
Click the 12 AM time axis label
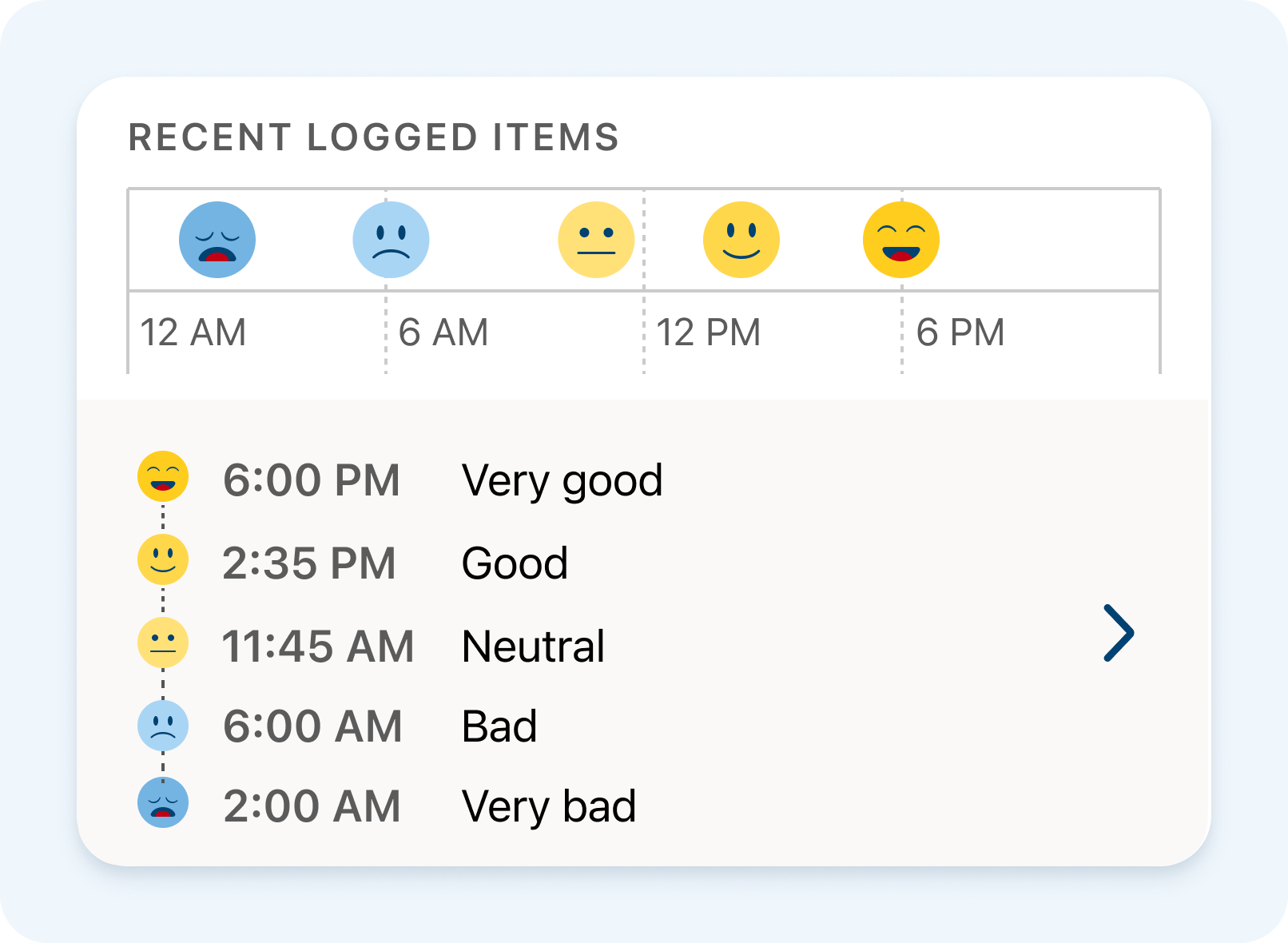[193, 332]
